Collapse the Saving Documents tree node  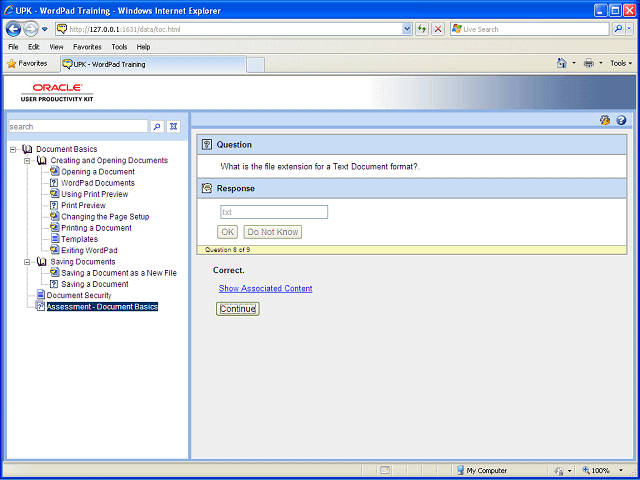coord(27,262)
